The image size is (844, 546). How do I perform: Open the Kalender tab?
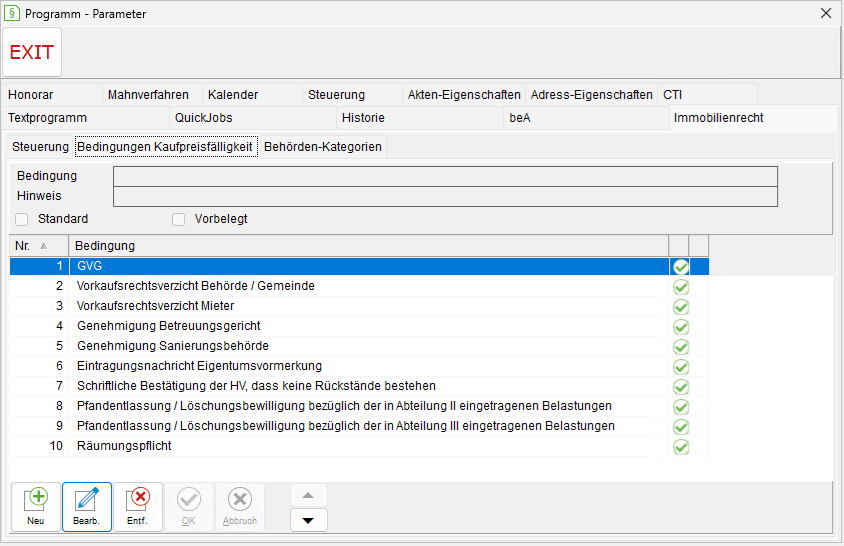pos(252,95)
